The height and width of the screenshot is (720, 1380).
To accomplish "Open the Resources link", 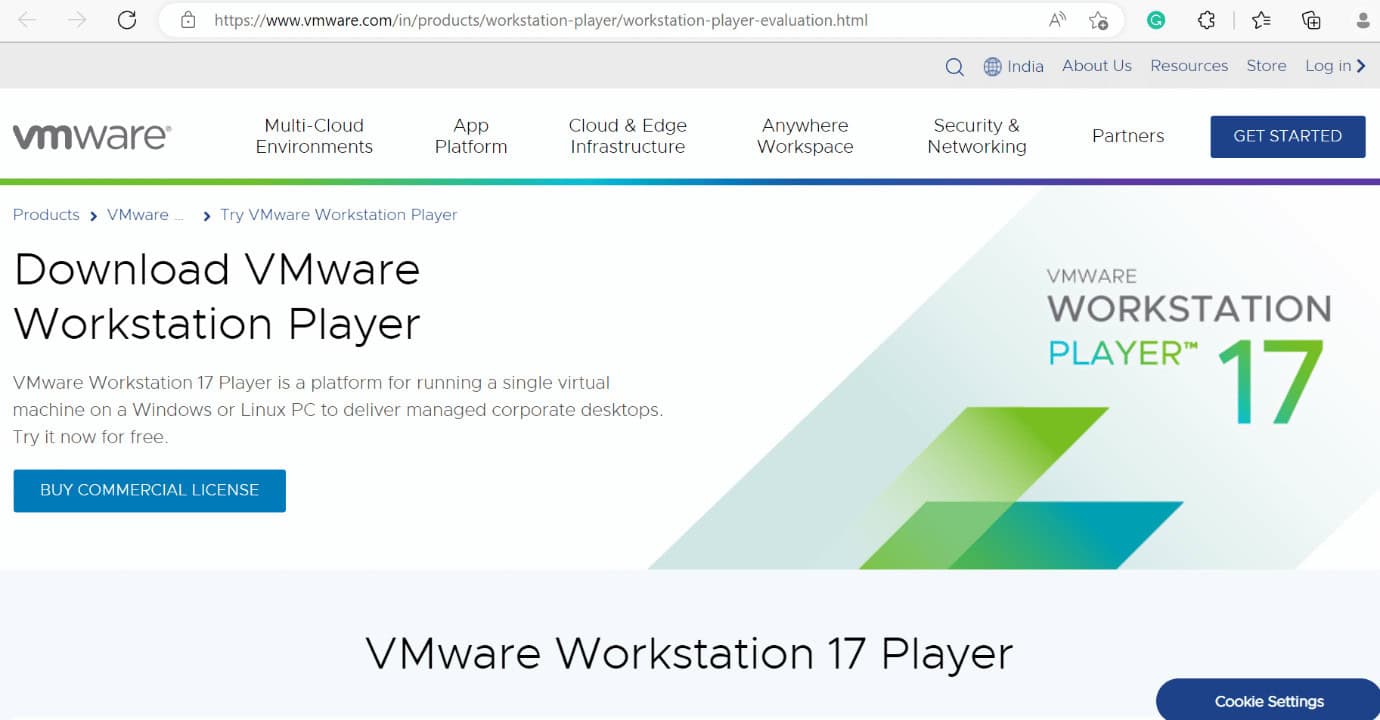I will pos(1189,66).
